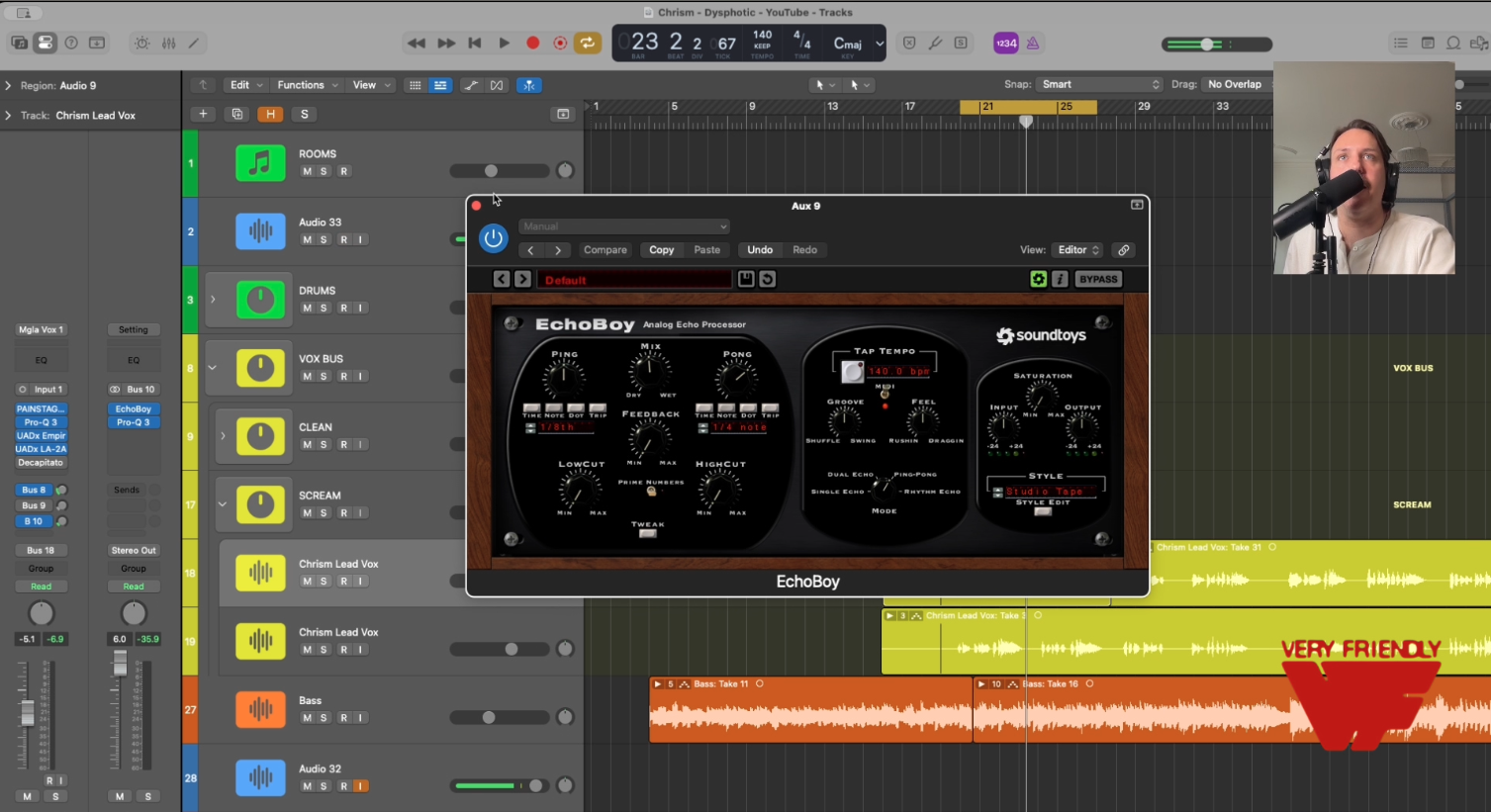Click Undo in plugin window

click(760, 250)
